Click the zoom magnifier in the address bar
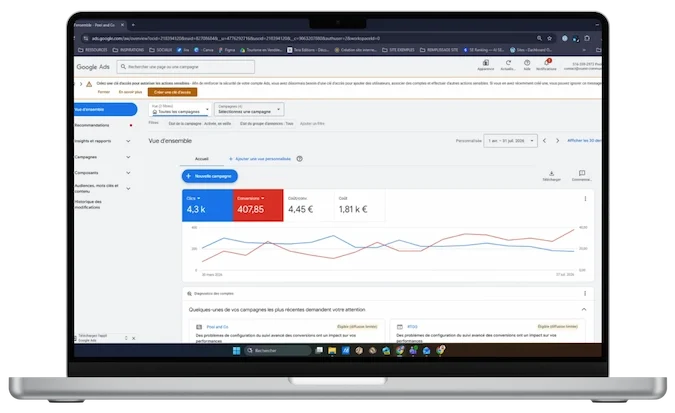The height and width of the screenshot is (413, 675). point(539,38)
